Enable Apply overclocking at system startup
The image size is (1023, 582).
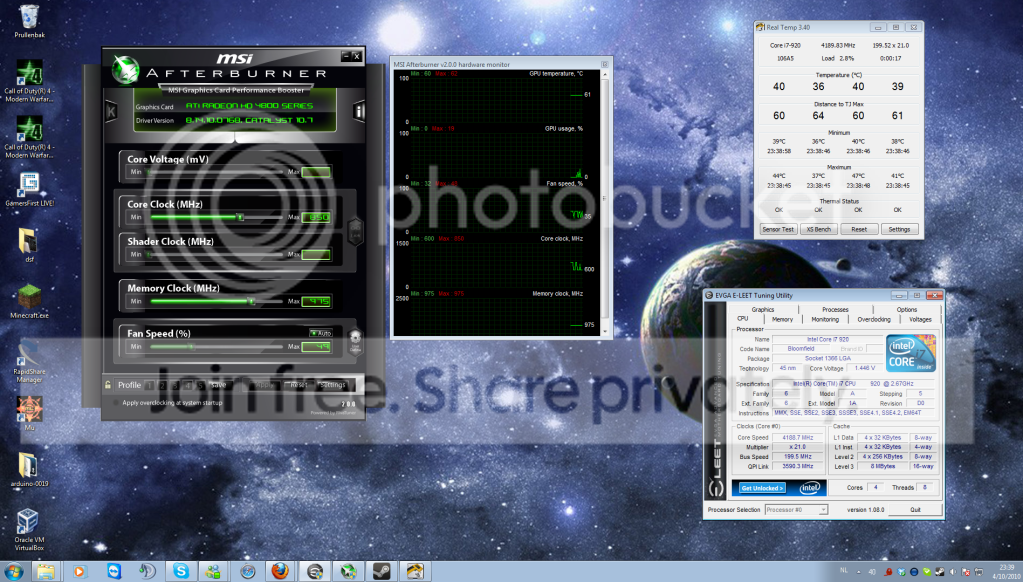click(x=172, y=403)
